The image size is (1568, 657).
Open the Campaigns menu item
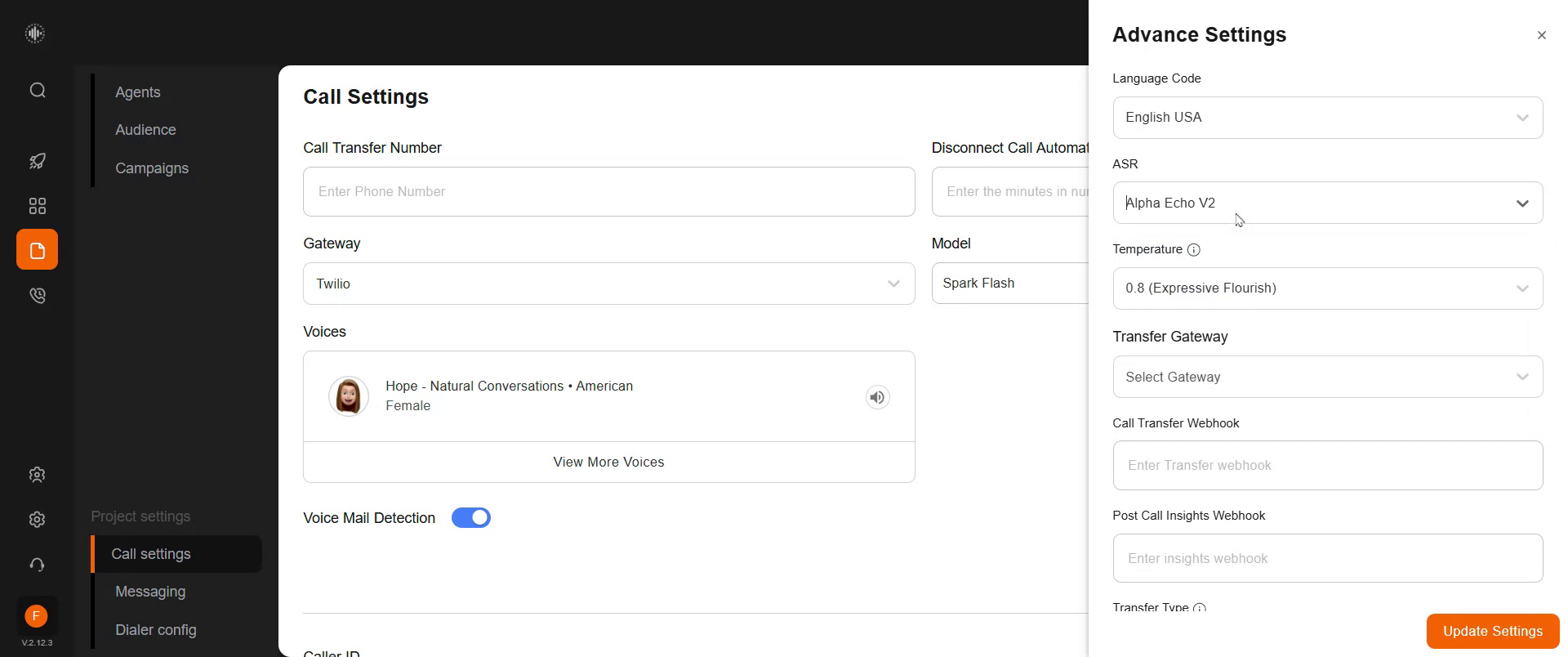point(152,168)
